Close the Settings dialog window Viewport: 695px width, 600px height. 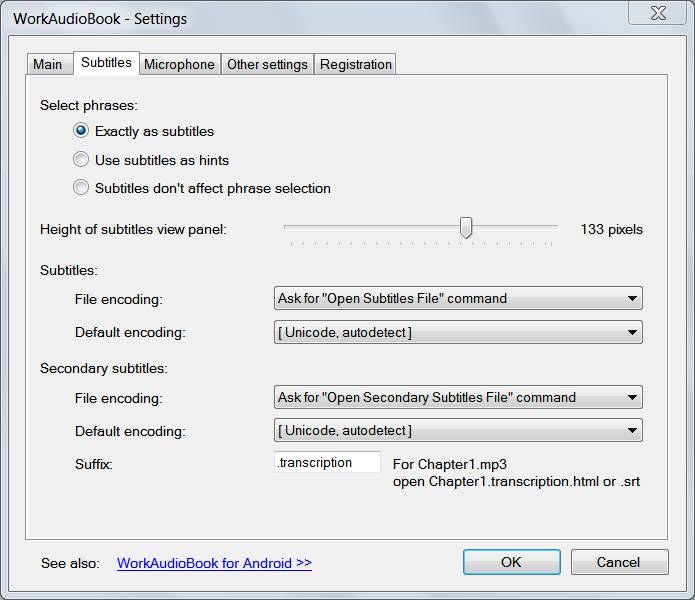tap(656, 13)
